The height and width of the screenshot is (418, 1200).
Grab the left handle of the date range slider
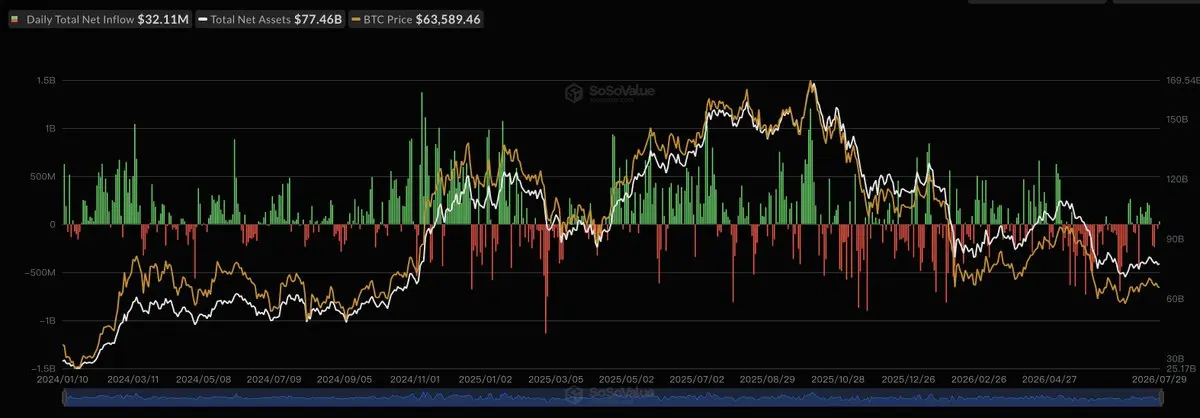(64, 398)
